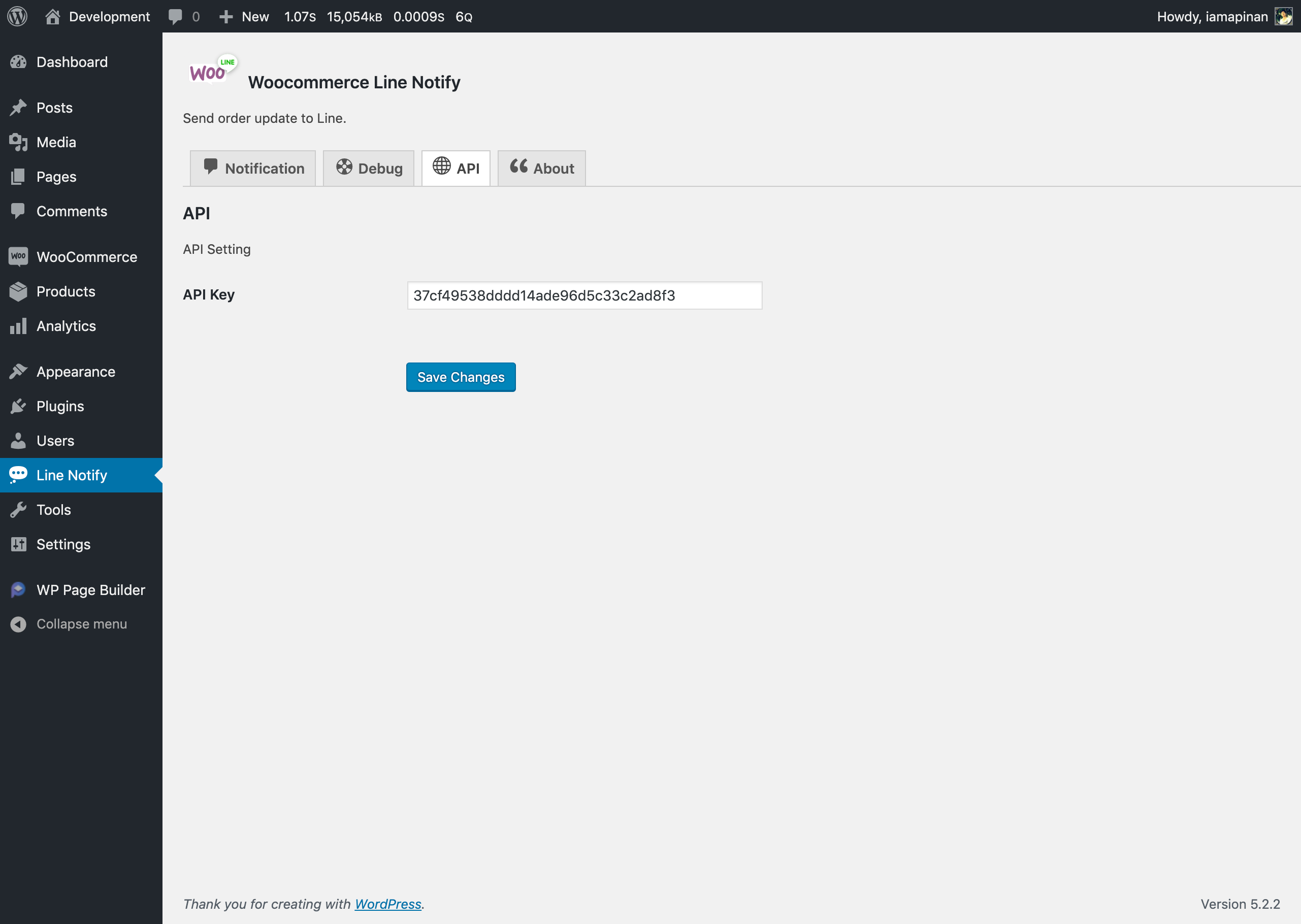Open the WordPress footer link
The width and height of the screenshot is (1301, 924).
388,904
